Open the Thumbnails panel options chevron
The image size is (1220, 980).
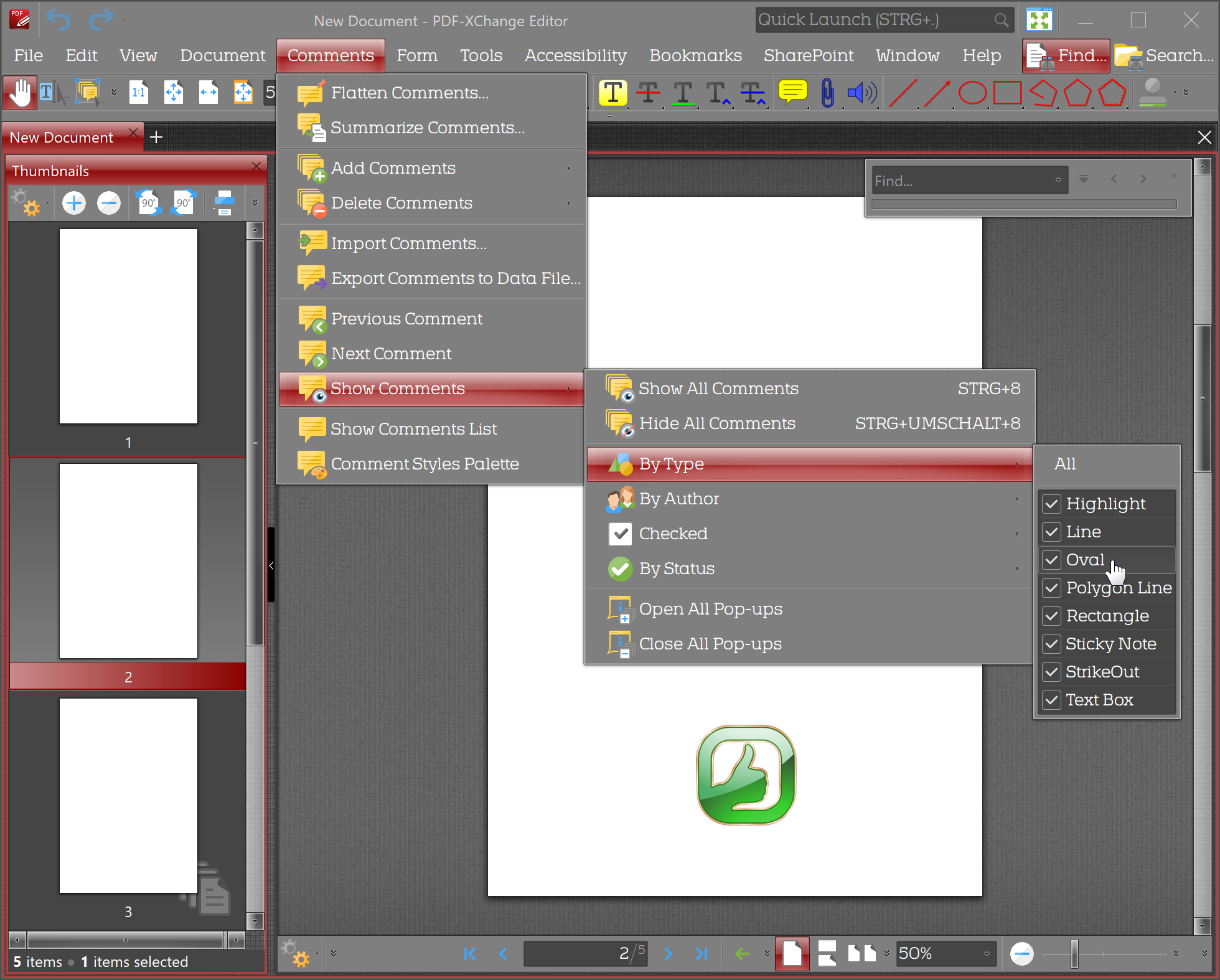255,202
